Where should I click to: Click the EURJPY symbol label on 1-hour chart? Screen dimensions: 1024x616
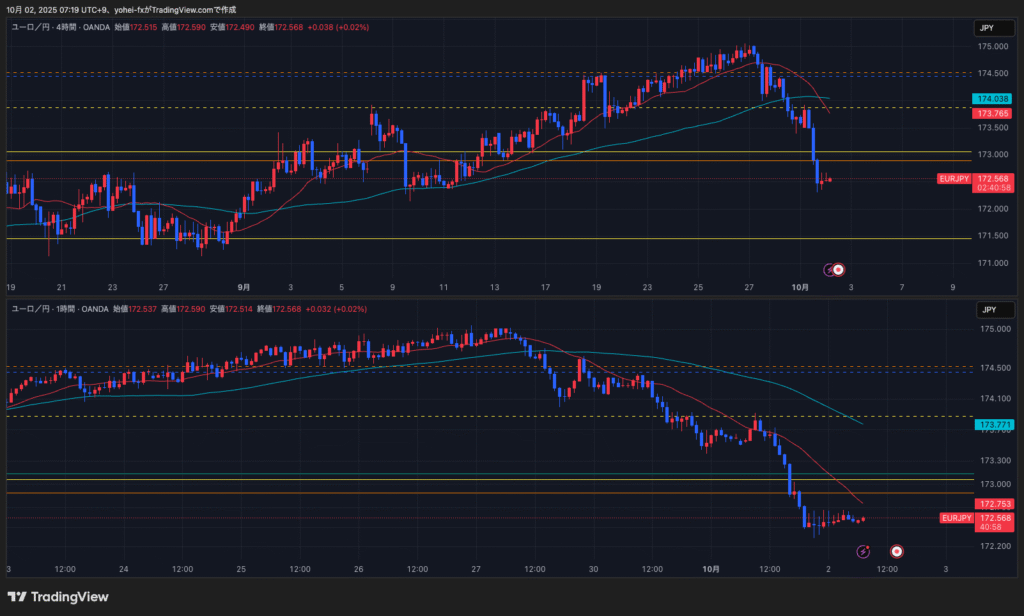[956, 518]
